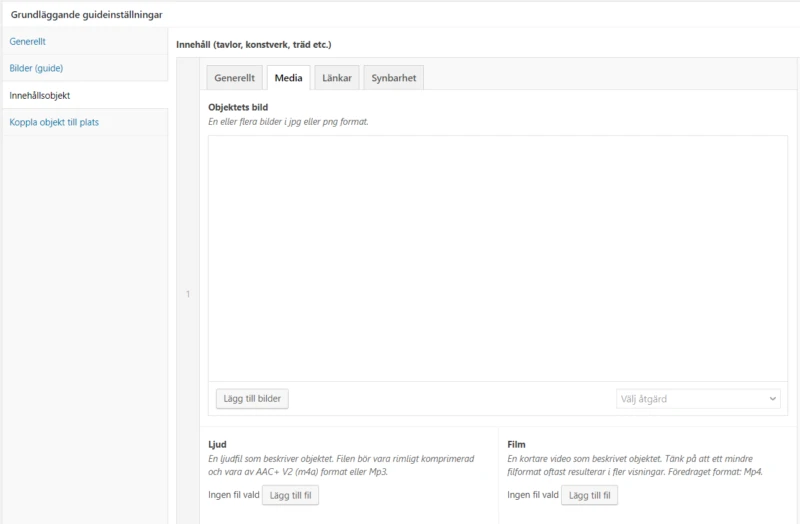This screenshot has height=524, width=800.
Task: Select row number 1 handle
Action: pyautogui.click(x=188, y=294)
